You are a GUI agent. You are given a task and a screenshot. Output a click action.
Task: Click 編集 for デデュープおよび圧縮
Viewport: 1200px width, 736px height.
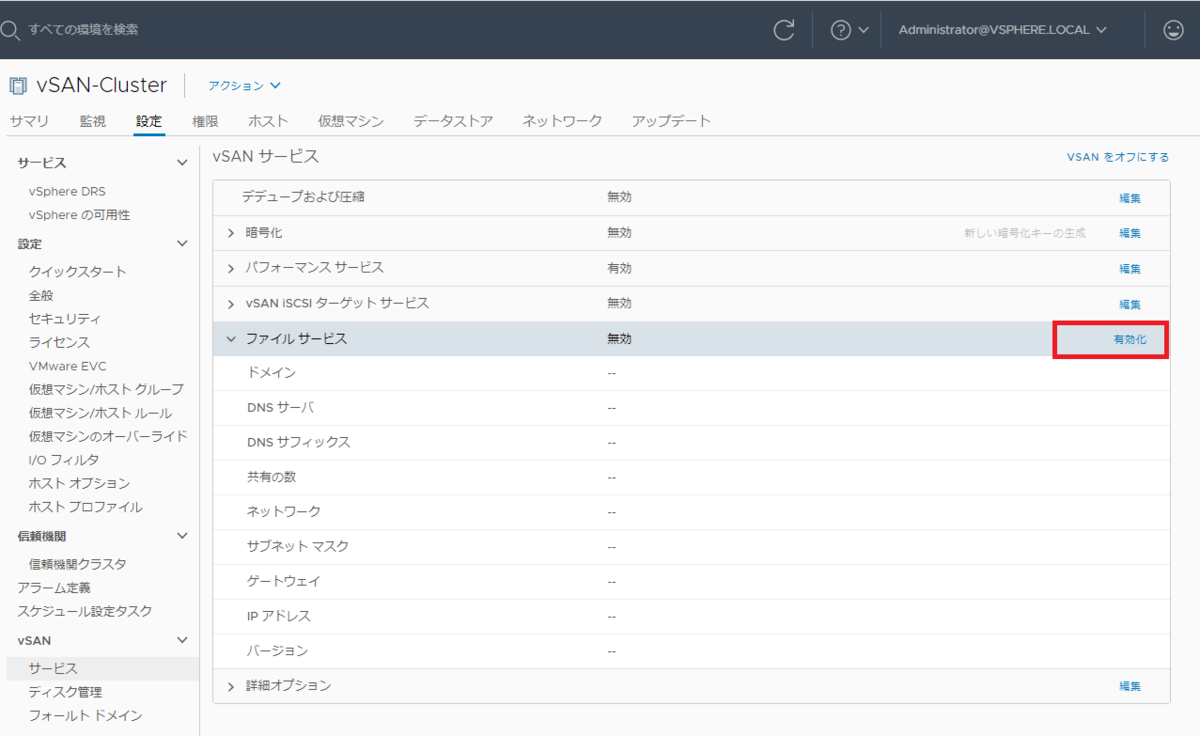[1130, 198]
